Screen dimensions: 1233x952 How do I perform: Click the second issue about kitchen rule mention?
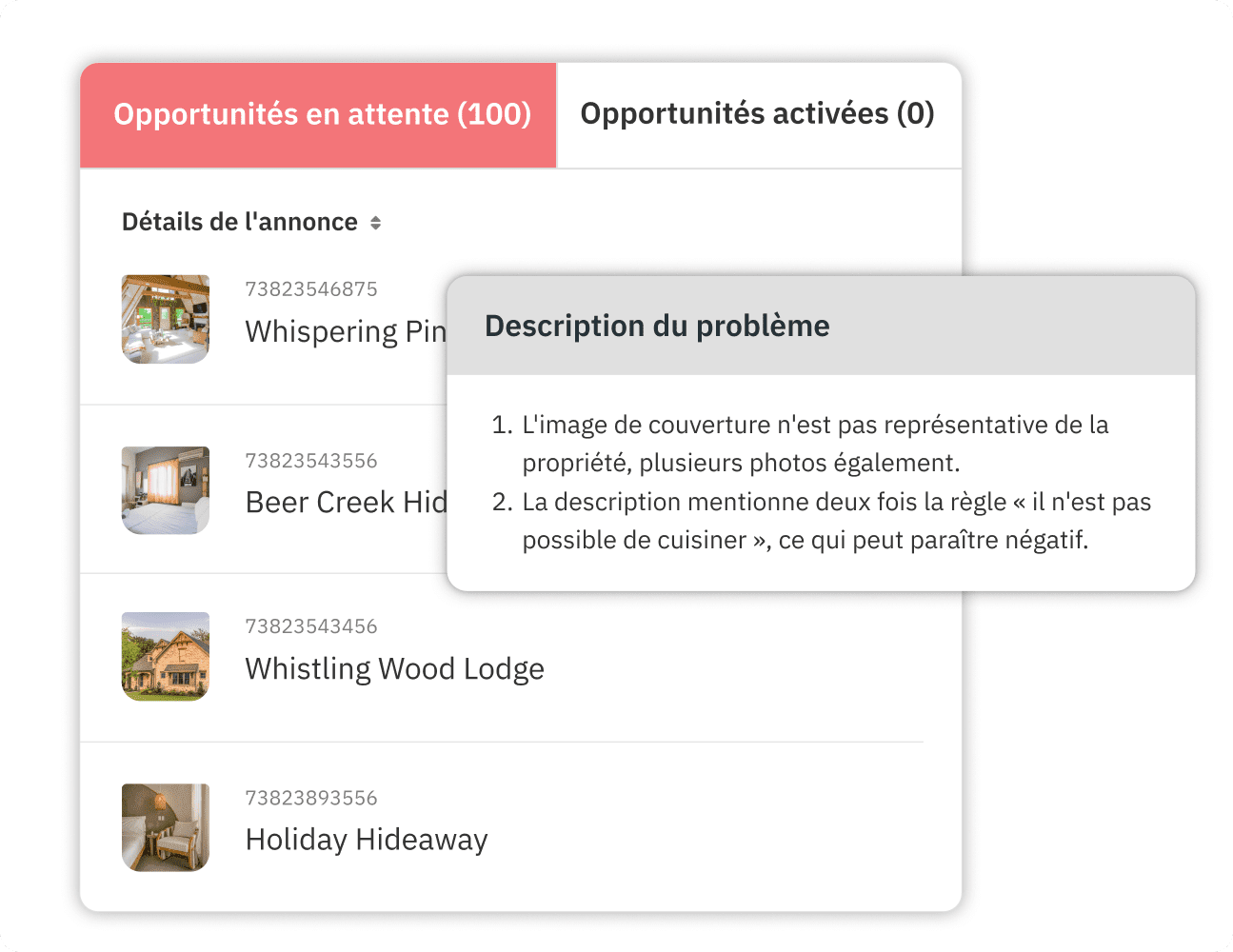836,521
